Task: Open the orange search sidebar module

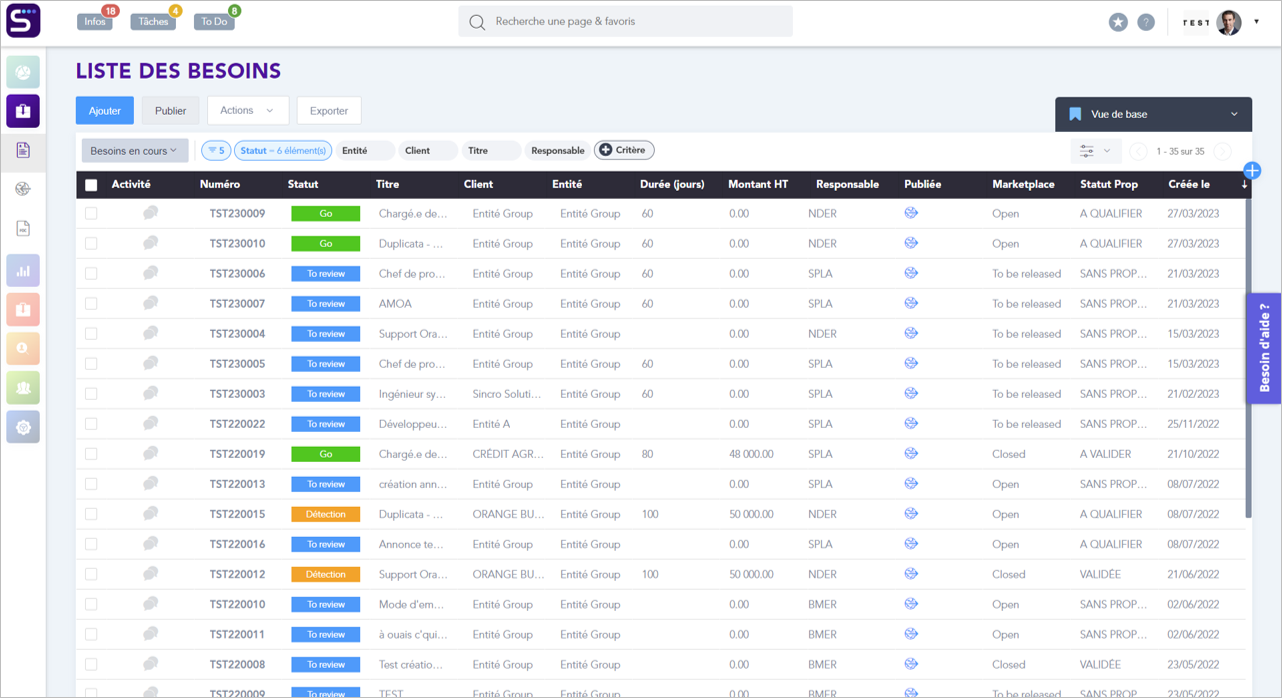Action: tap(23, 349)
